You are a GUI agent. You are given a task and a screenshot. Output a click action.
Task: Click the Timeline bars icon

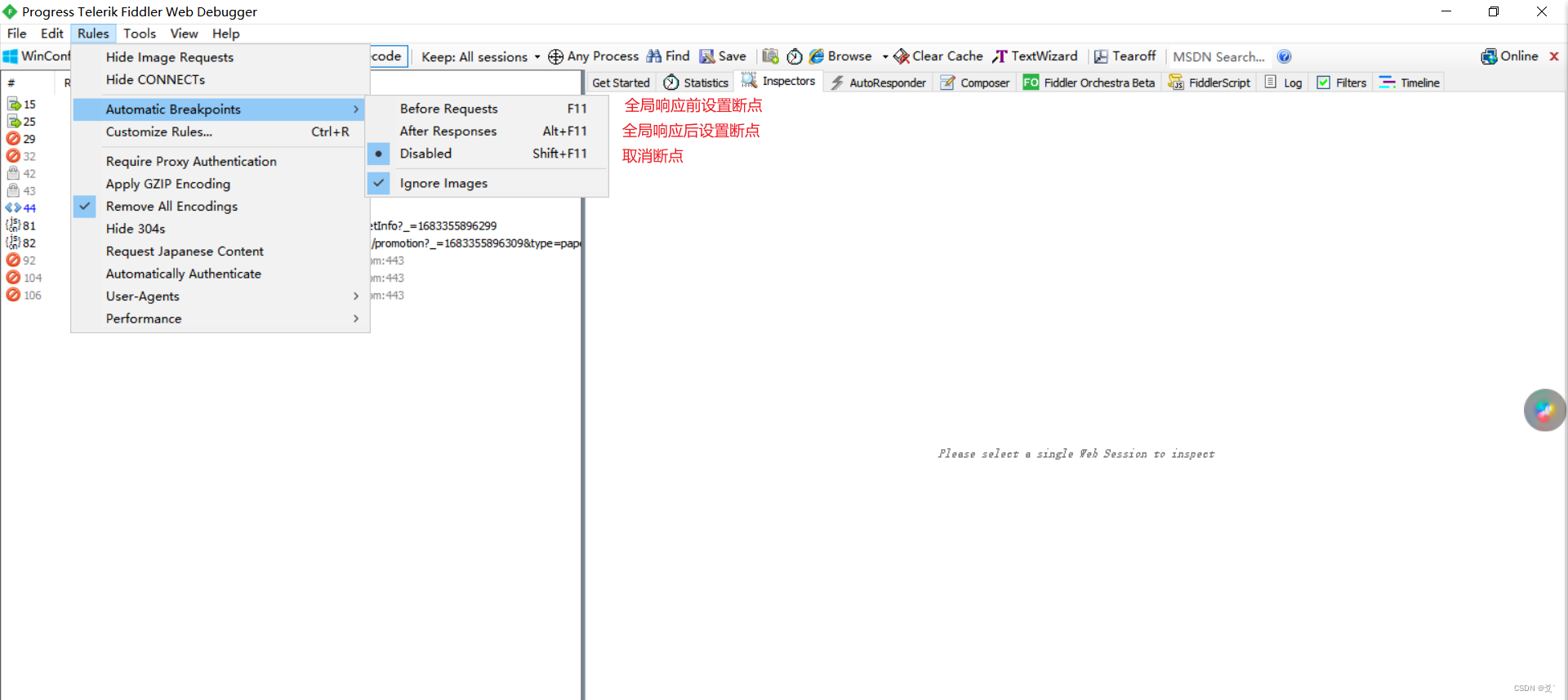point(1387,82)
